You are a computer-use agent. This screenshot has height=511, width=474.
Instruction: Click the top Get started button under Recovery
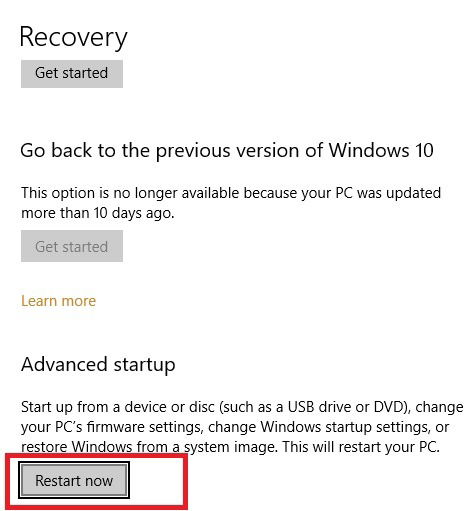point(72,74)
